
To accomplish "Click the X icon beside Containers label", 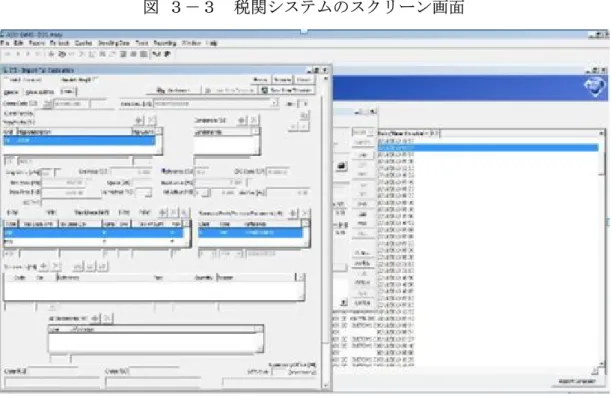I will (254, 120).
